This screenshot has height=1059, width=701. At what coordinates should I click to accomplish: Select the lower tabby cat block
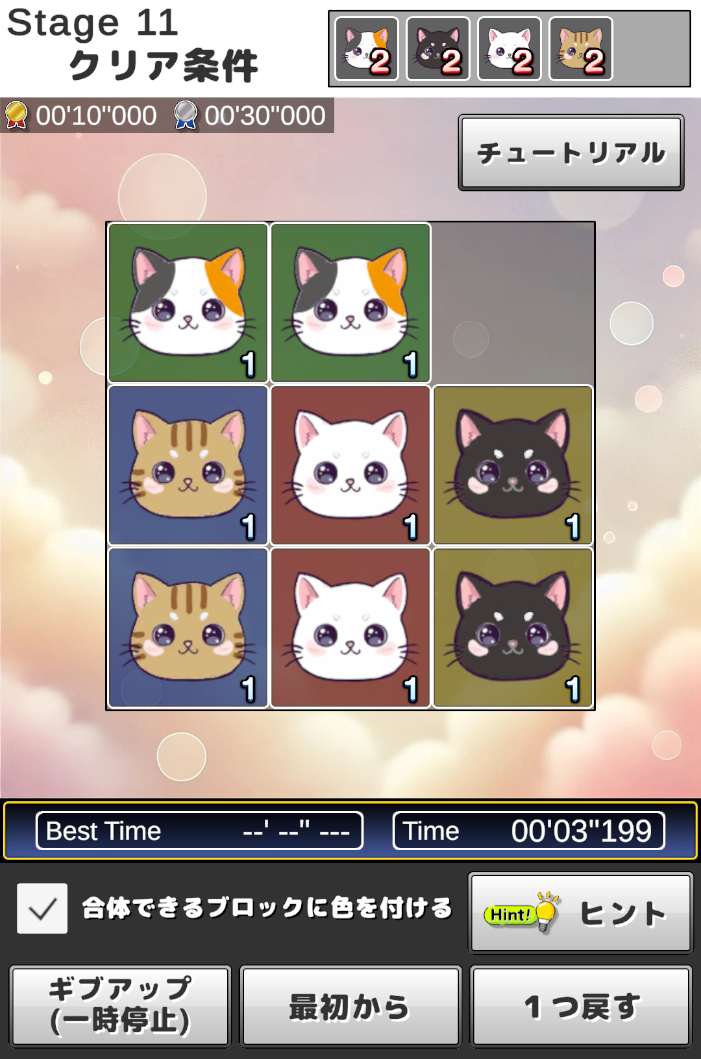(188, 628)
